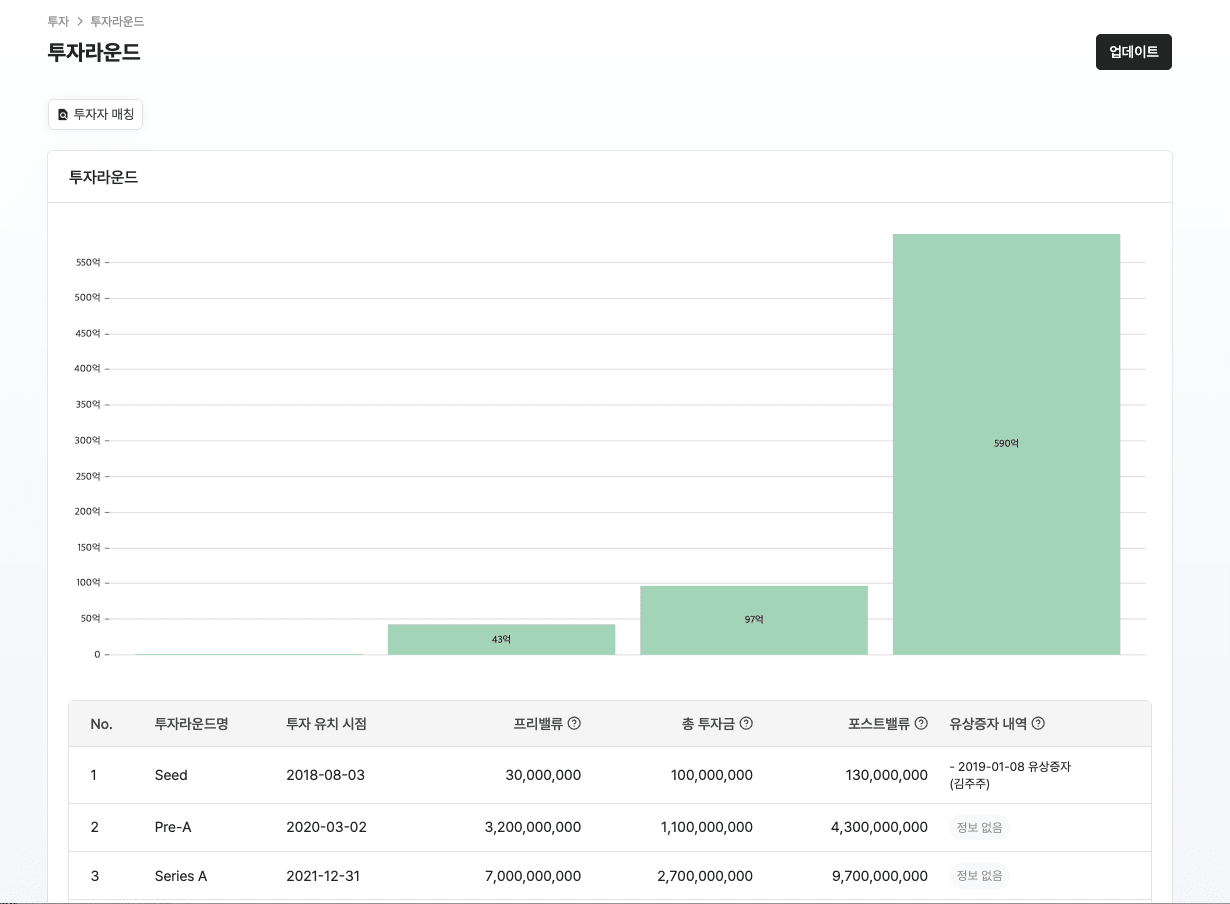The image size is (1230, 904).
Task: Select the 프리밸류 column header
Action: (x=538, y=724)
